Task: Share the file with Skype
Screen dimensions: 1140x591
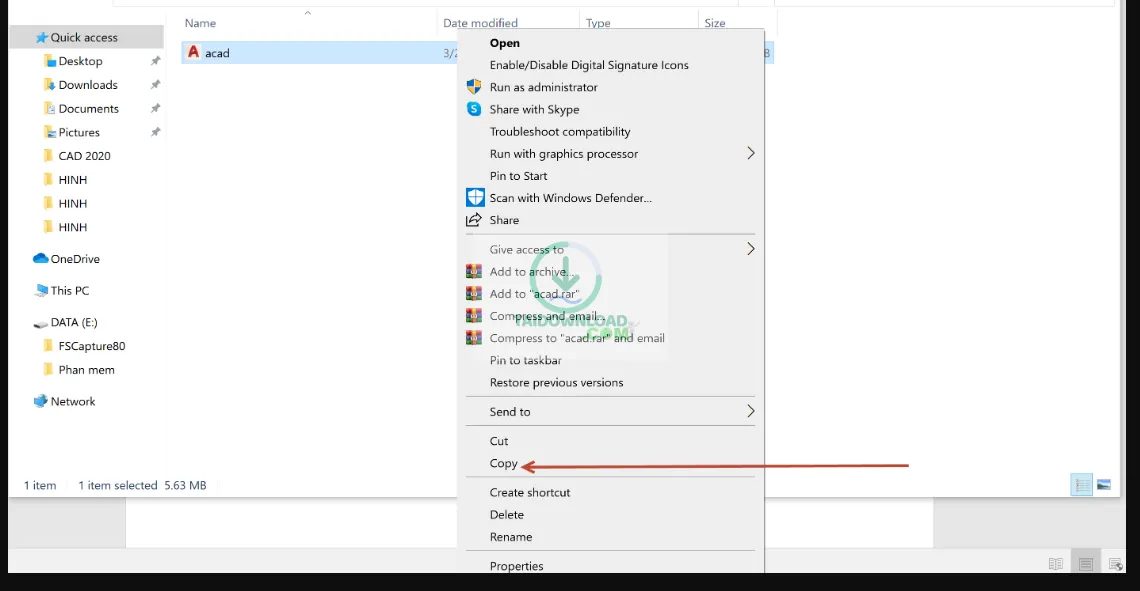Action: coord(533,109)
